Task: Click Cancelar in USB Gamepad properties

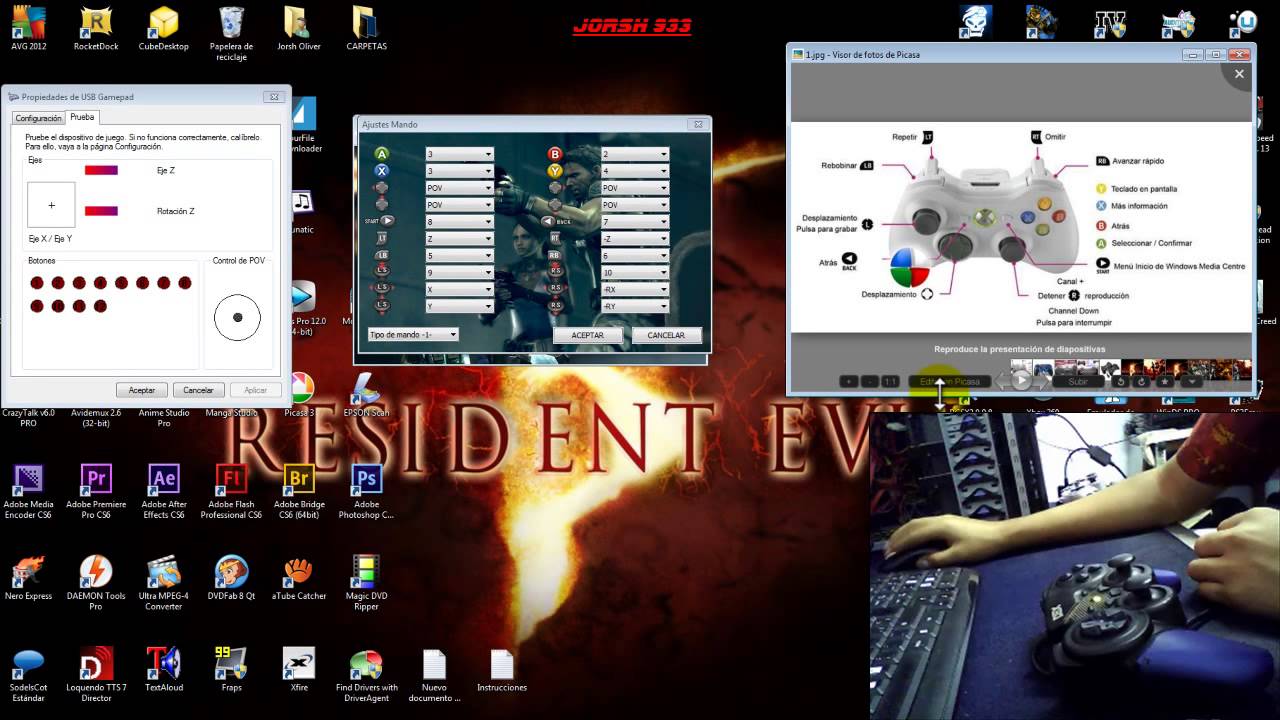Action: tap(198, 390)
